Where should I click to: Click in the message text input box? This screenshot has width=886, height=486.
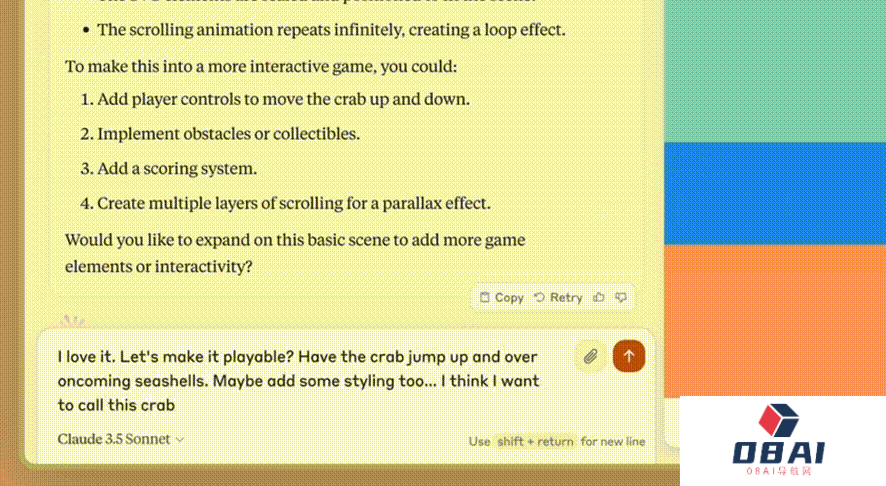[x=300, y=380]
